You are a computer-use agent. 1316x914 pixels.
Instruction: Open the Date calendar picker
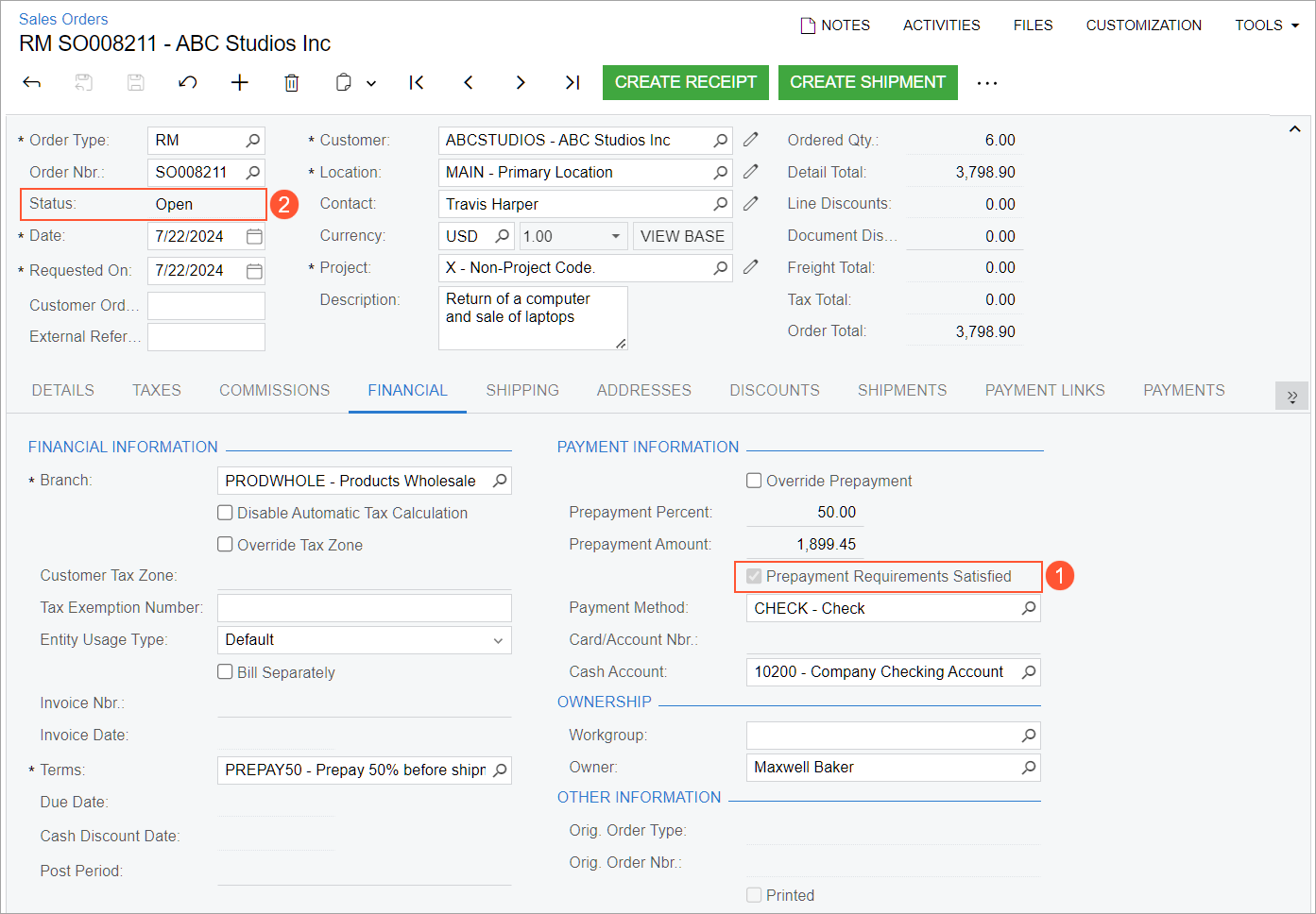tap(254, 236)
